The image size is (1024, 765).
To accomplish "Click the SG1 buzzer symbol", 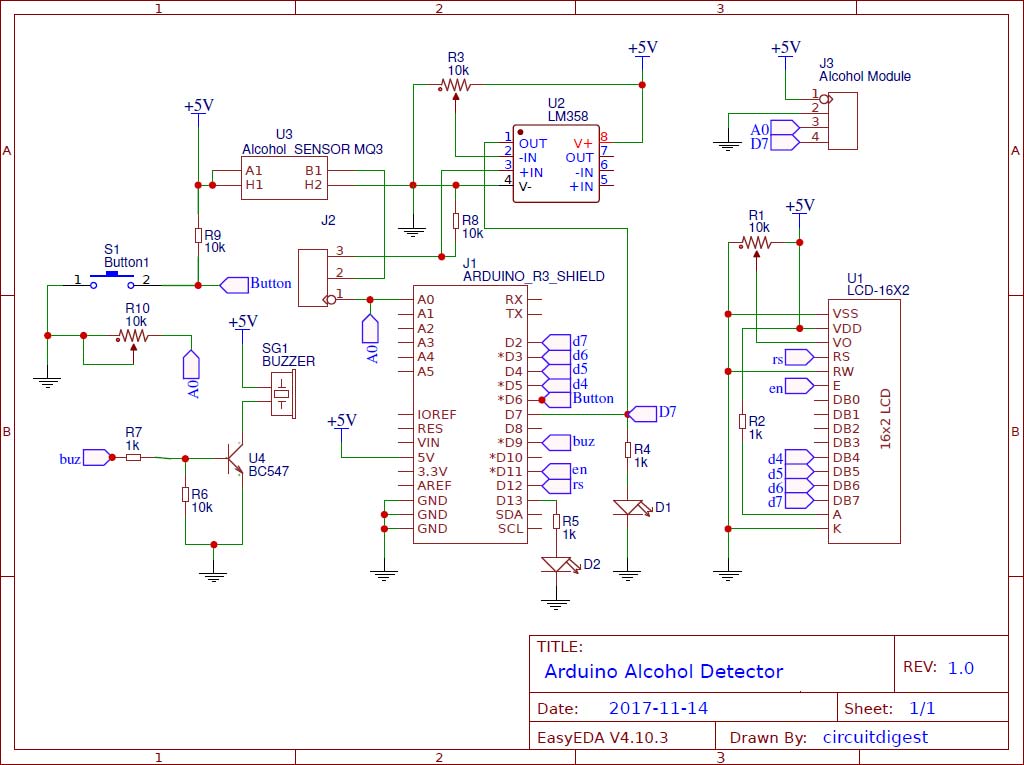I will point(281,393).
